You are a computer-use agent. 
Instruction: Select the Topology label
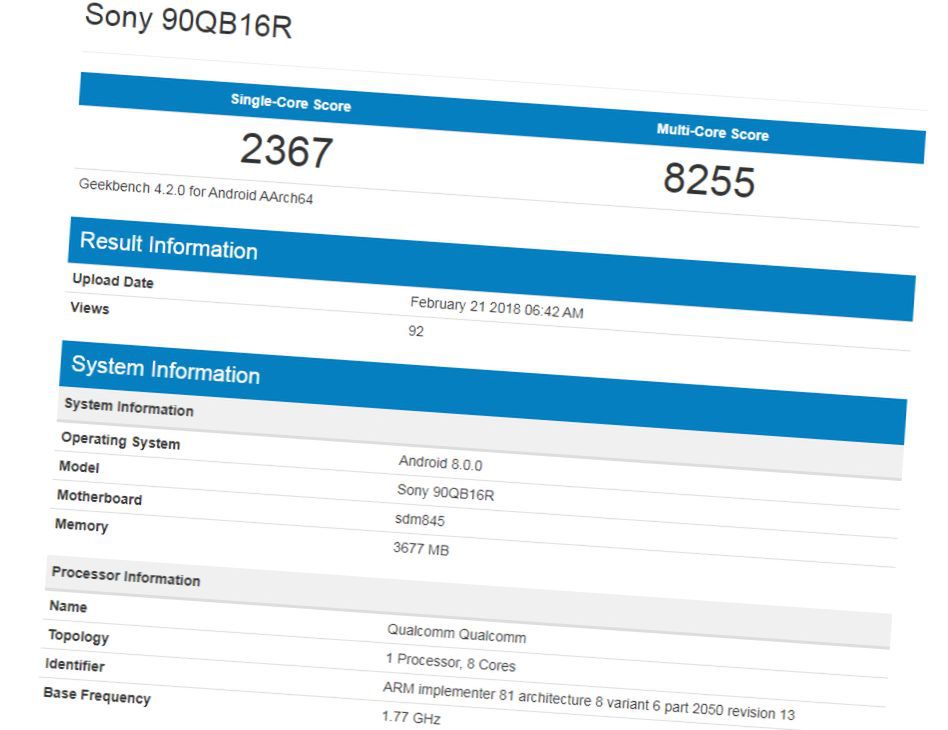[79, 636]
